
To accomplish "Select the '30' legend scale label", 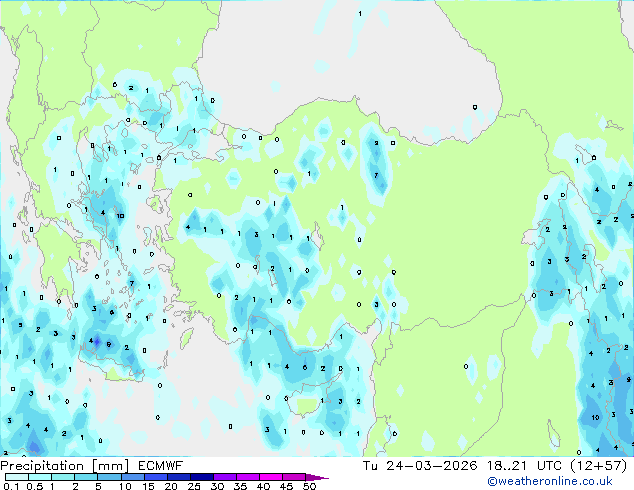I will pos(217,486).
